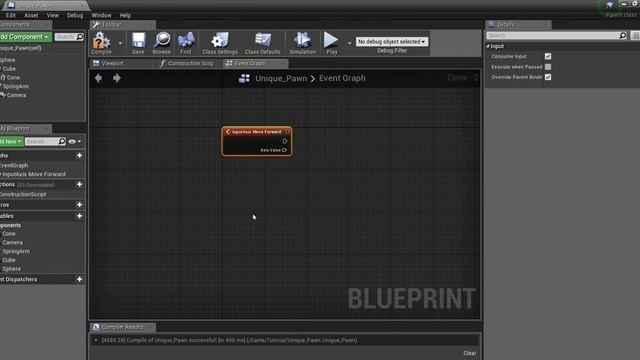Image resolution: width=640 pixels, height=360 pixels.
Task: Open the Debug menu
Action: tap(75, 16)
